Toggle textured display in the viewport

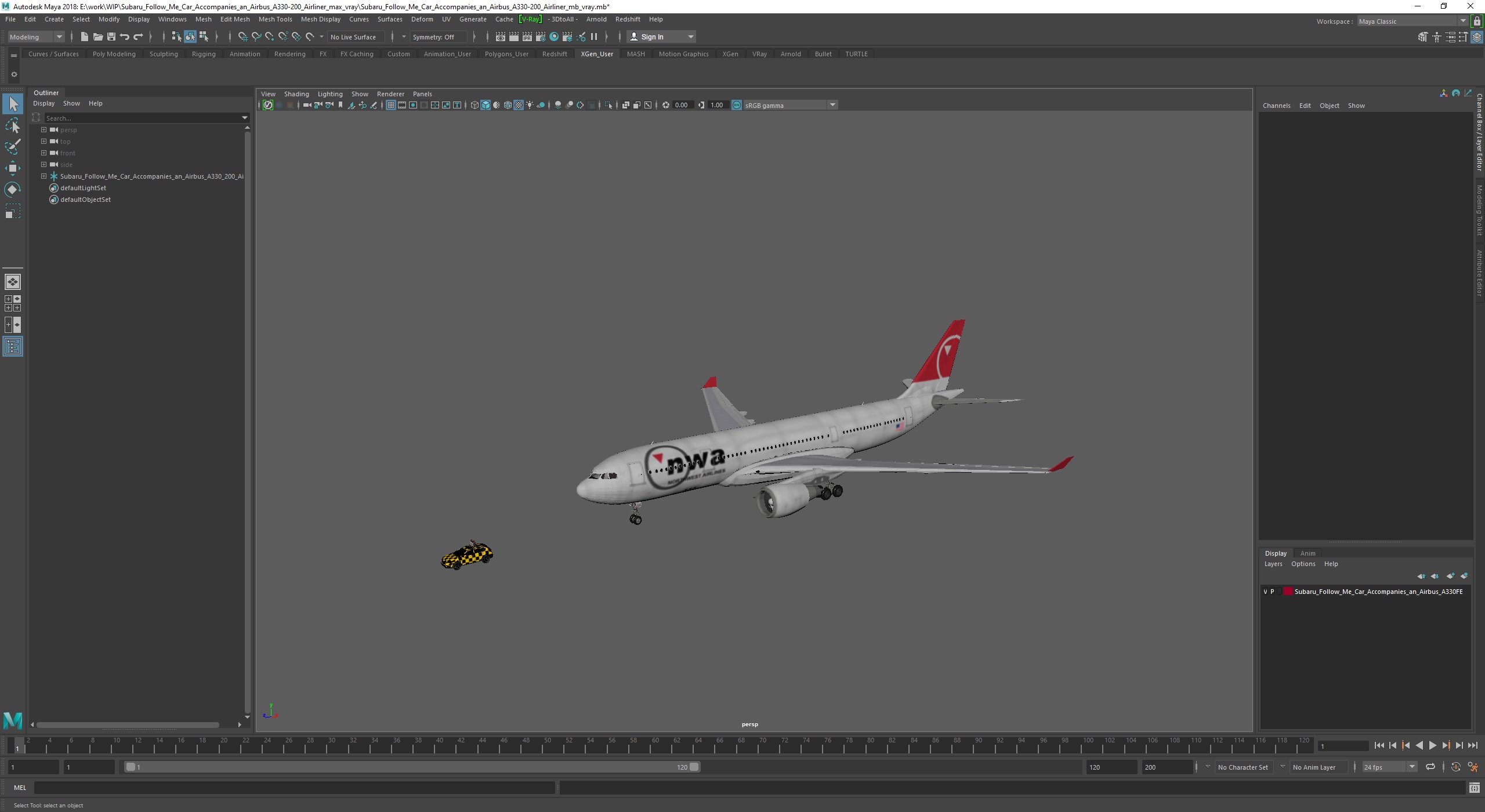pos(519,105)
